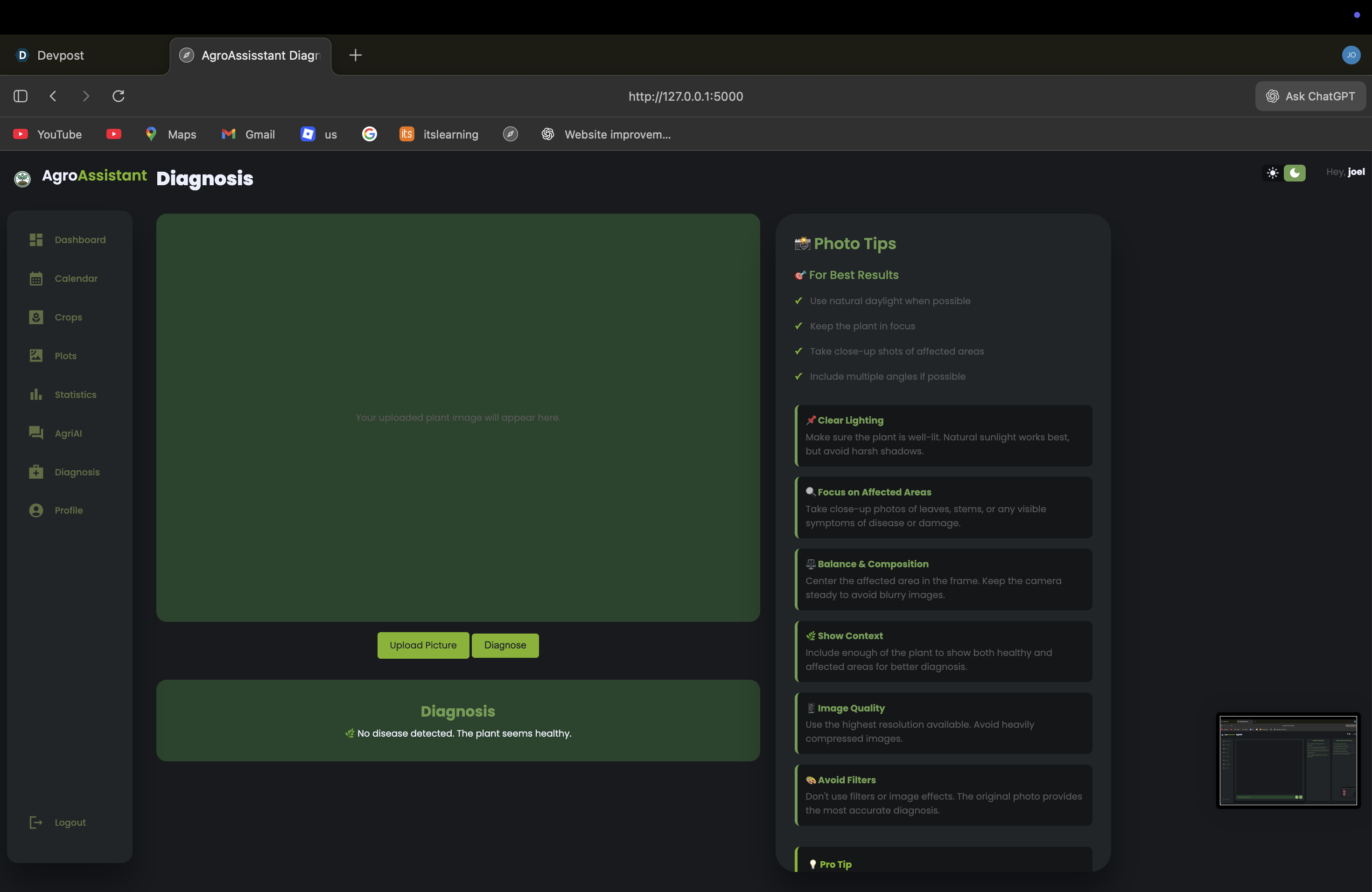Image resolution: width=1372 pixels, height=892 pixels.
Task: Click the AgroAssistant logo icon
Action: click(22, 179)
